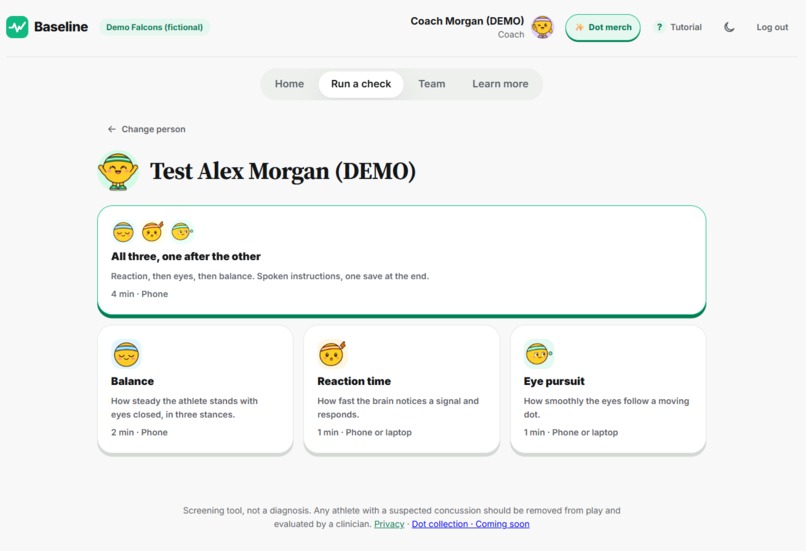Image resolution: width=806 pixels, height=551 pixels.
Task: Click the back arrow beside Change person
Action: click(x=112, y=129)
